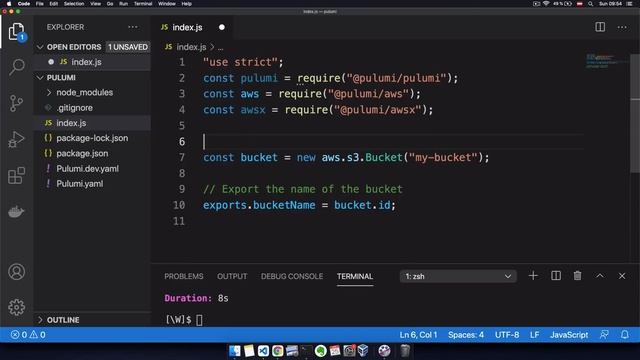Click the terminal prompt input area
The height and width of the screenshot is (360, 640).
tap(199, 320)
